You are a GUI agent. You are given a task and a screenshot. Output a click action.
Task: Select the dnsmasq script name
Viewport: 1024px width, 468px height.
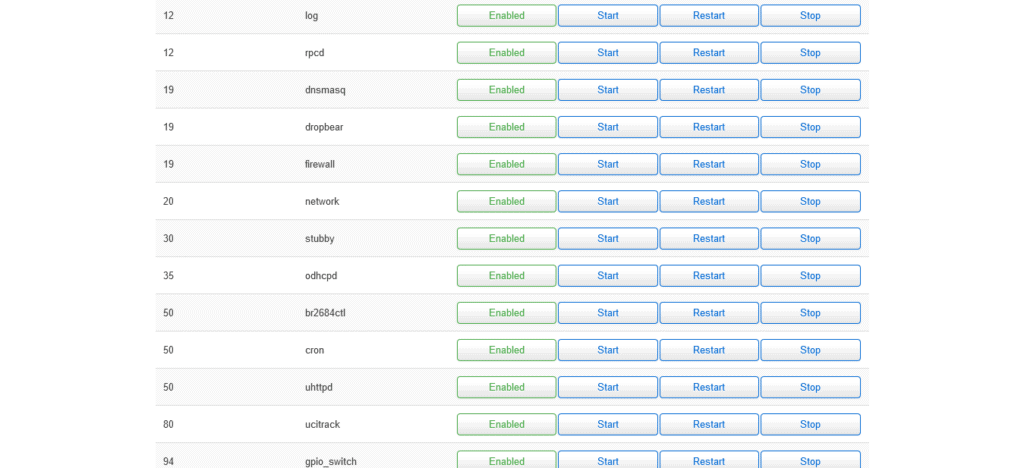pyautogui.click(x=325, y=90)
